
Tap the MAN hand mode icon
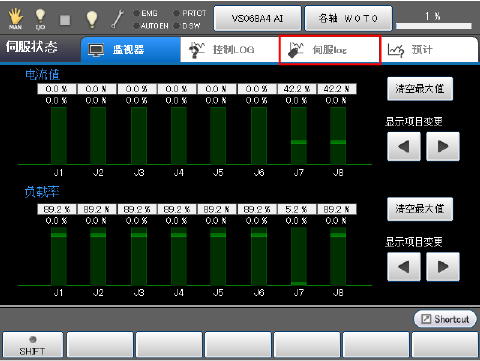(16, 18)
